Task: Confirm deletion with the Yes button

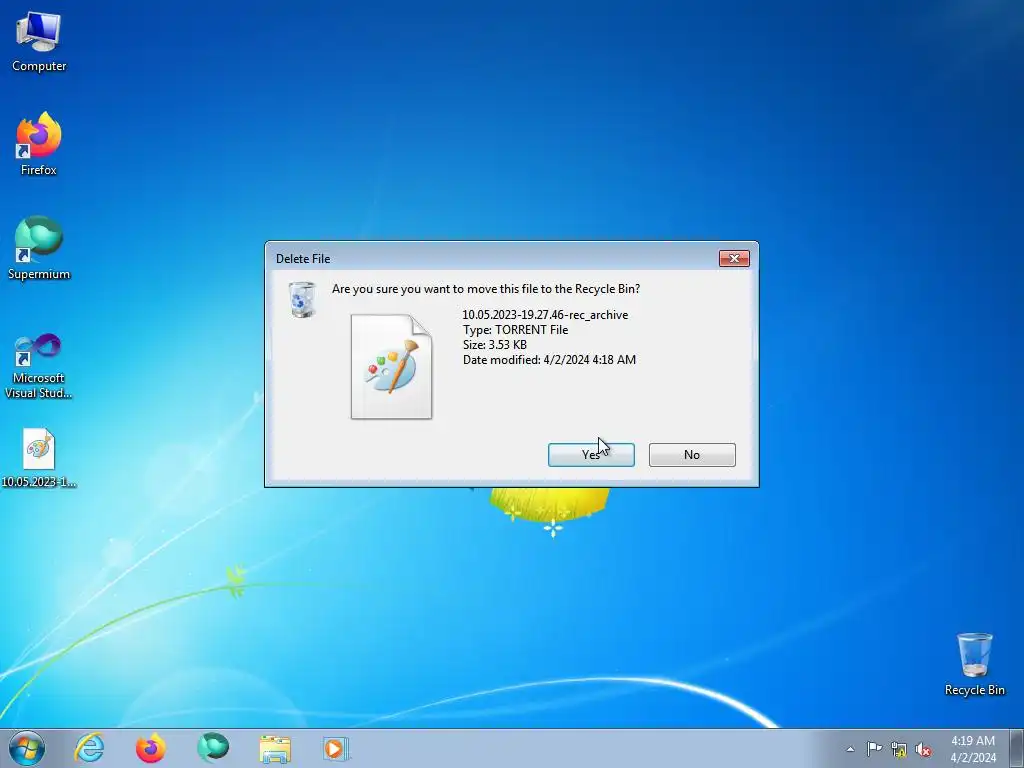Action: pos(591,455)
